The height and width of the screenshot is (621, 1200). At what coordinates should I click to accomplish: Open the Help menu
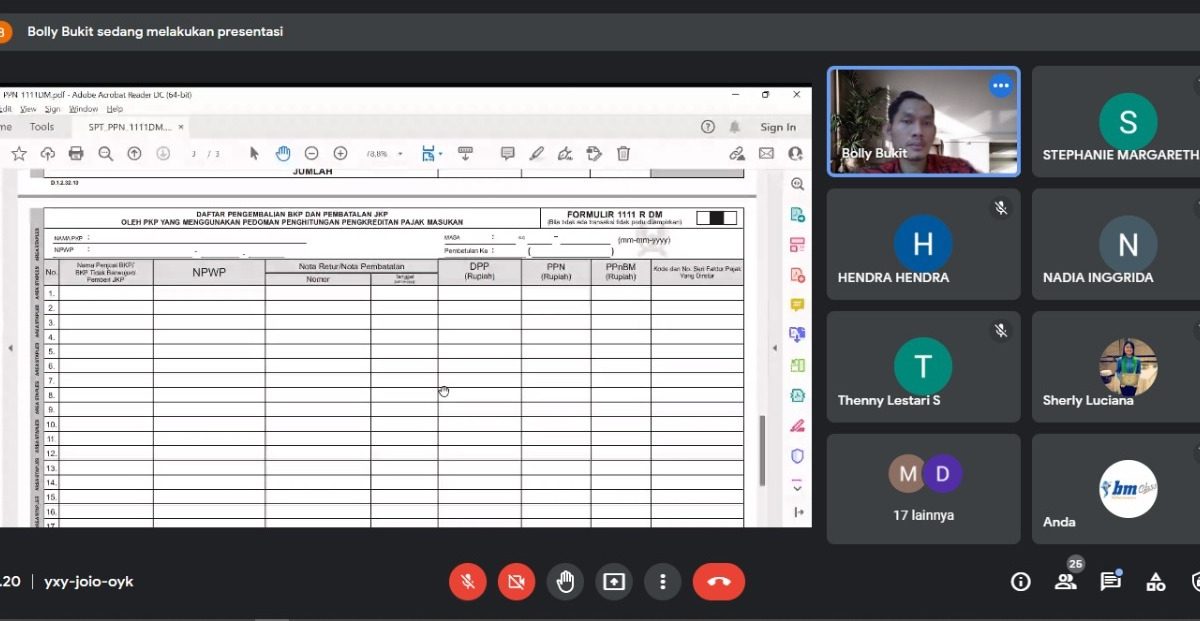point(114,109)
